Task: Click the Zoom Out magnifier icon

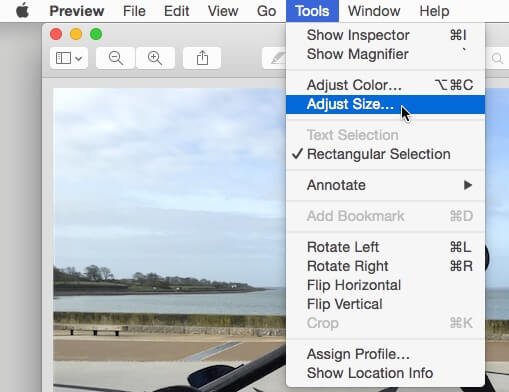Action: [x=116, y=58]
